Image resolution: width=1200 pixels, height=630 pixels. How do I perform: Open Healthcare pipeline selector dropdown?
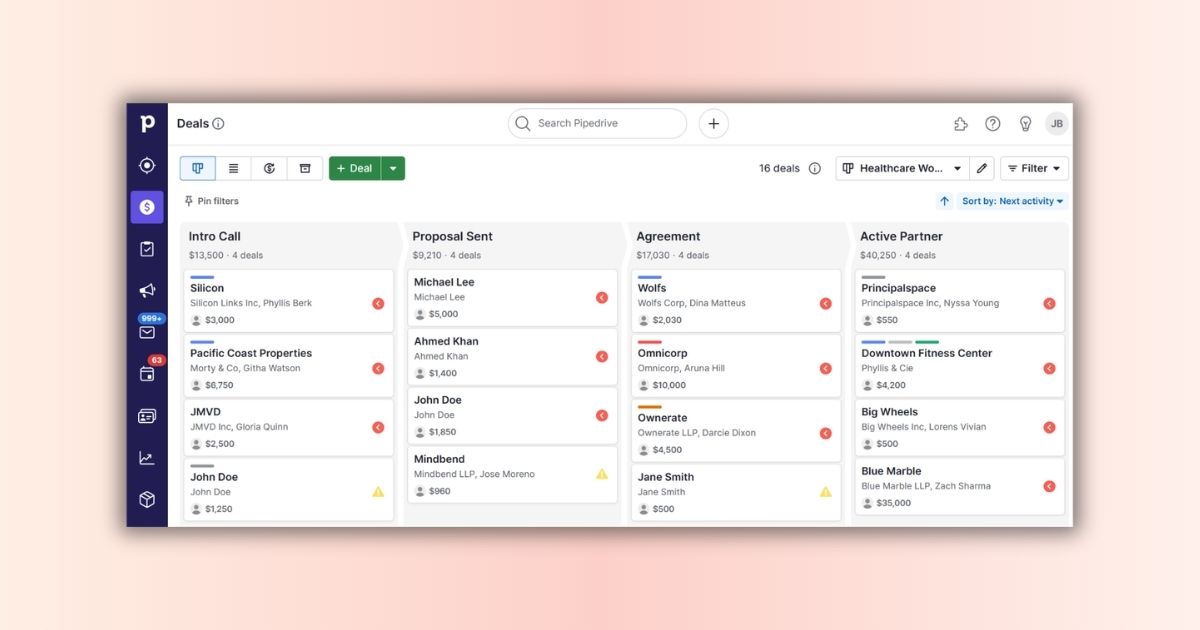901,168
